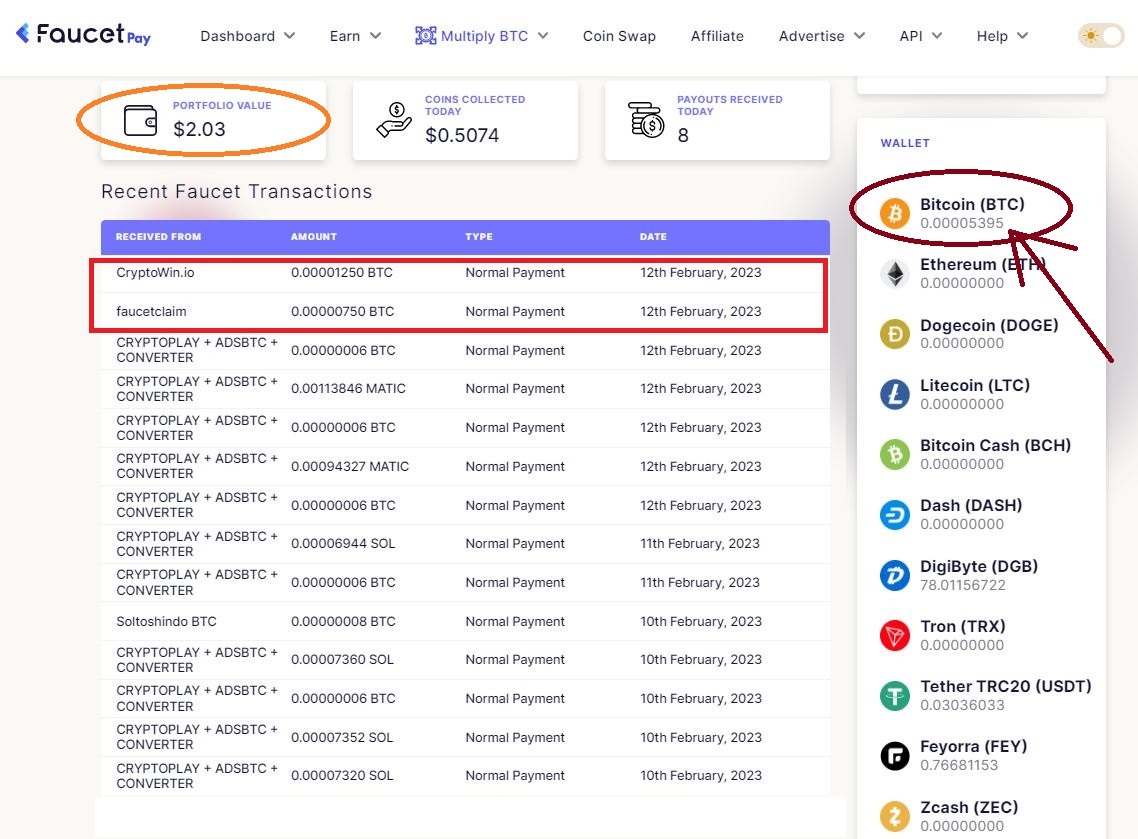
Task: Click the Litecoin coin icon
Action: pyautogui.click(x=895, y=394)
